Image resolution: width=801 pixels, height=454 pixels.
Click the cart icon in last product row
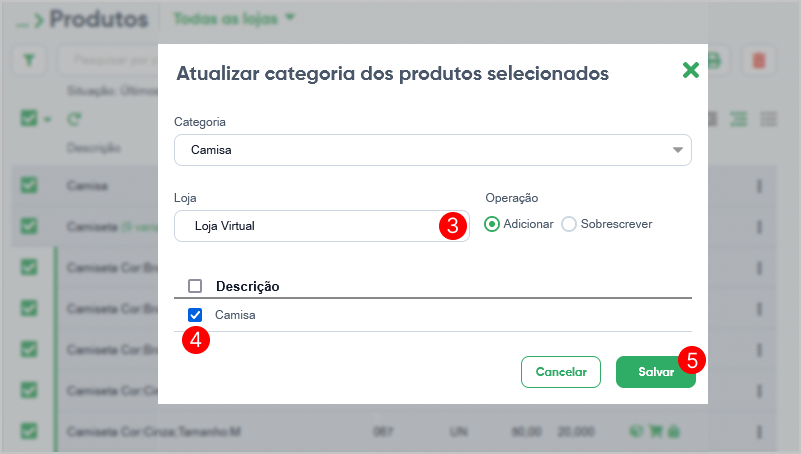[x=655, y=432]
